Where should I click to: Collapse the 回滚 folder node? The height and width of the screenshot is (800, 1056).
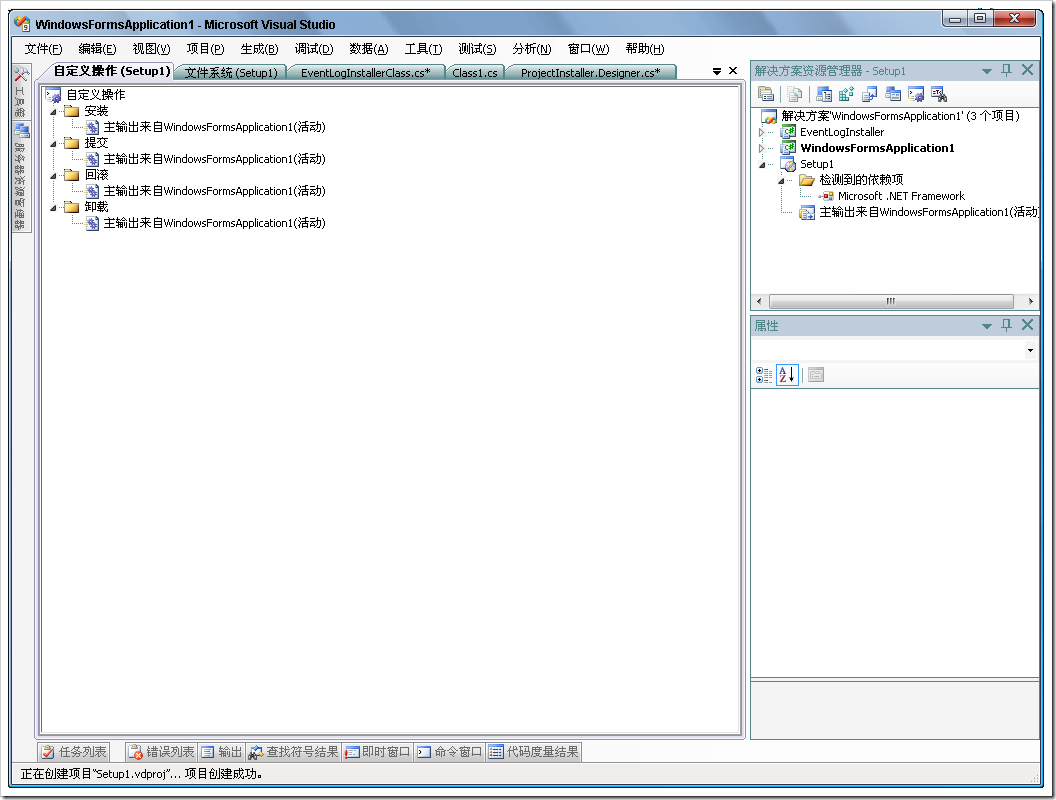[x=53, y=176]
